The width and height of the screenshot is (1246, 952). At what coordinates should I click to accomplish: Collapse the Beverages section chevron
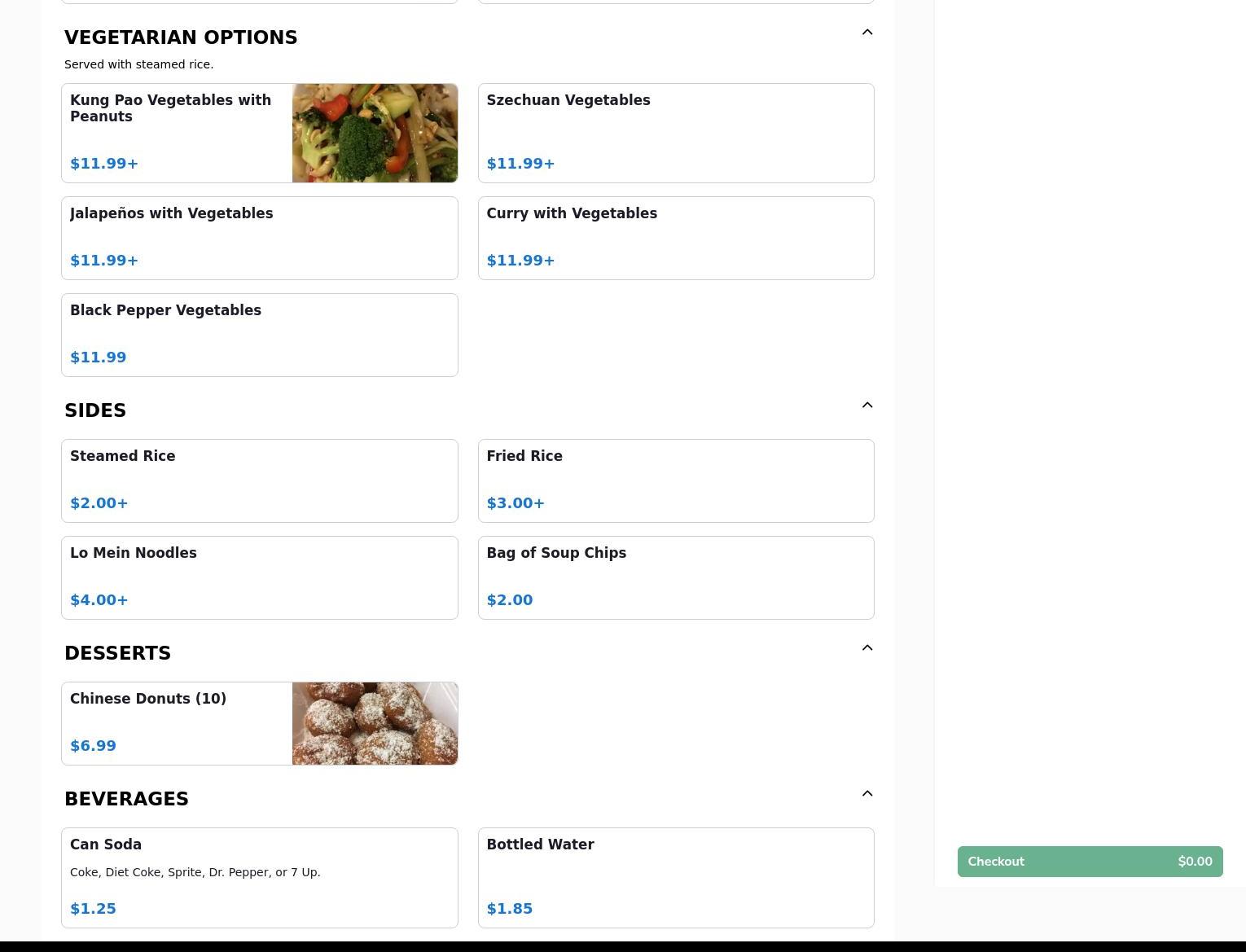[x=867, y=794]
